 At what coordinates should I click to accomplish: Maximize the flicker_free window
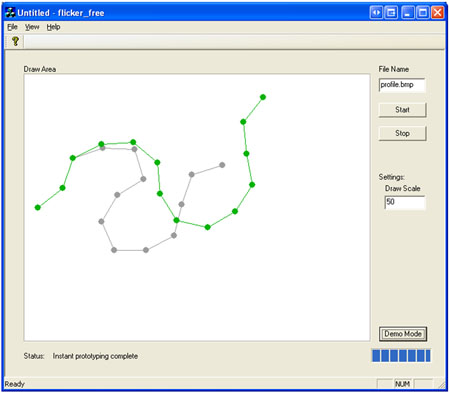tap(423, 13)
